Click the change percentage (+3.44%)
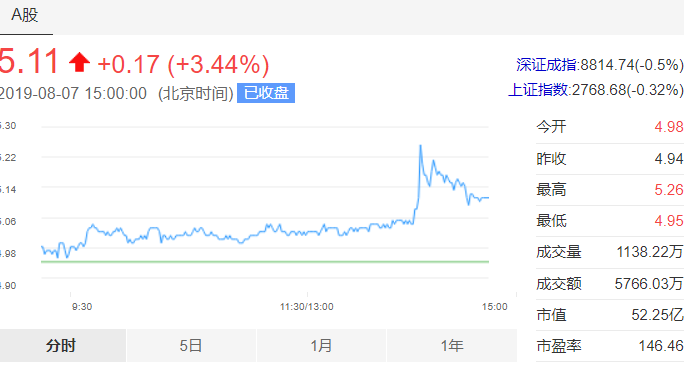 tap(218, 64)
